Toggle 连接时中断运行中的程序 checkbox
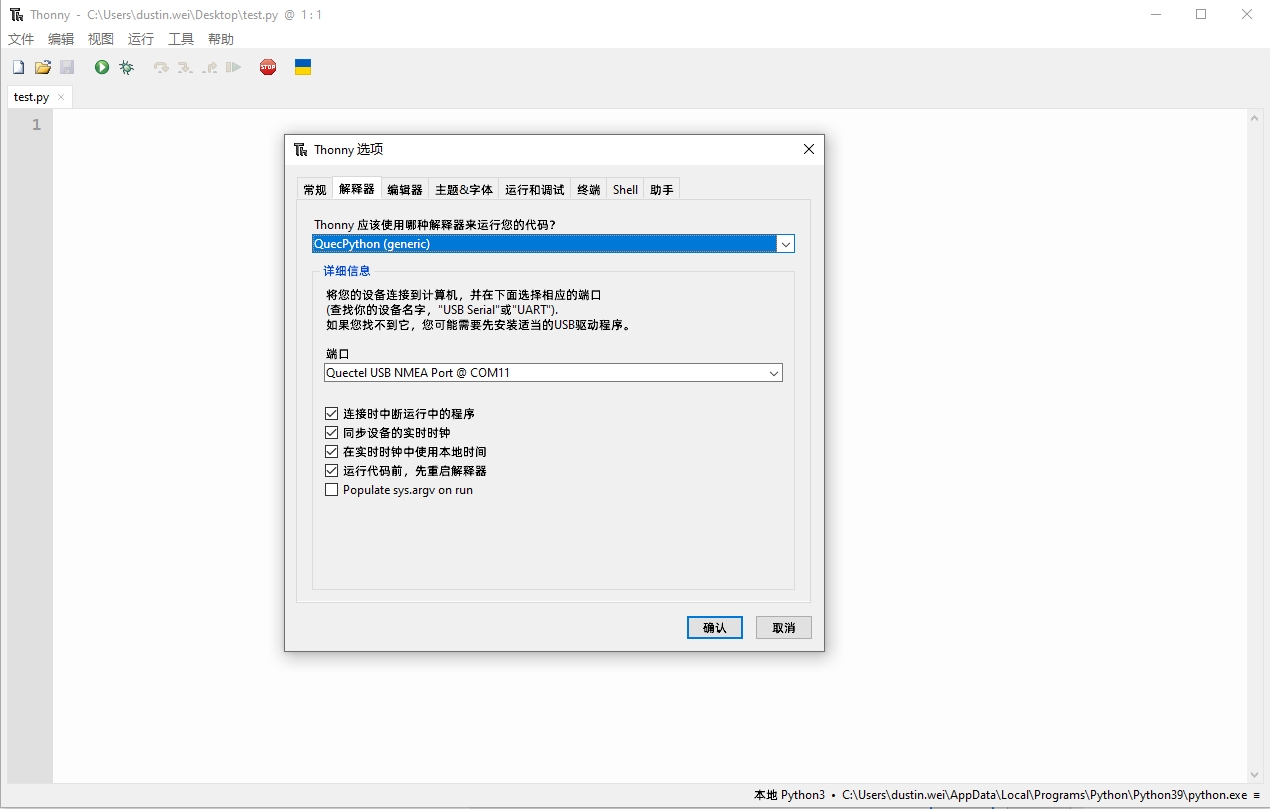The height and width of the screenshot is (809, 1270). [x=332, y=413]
